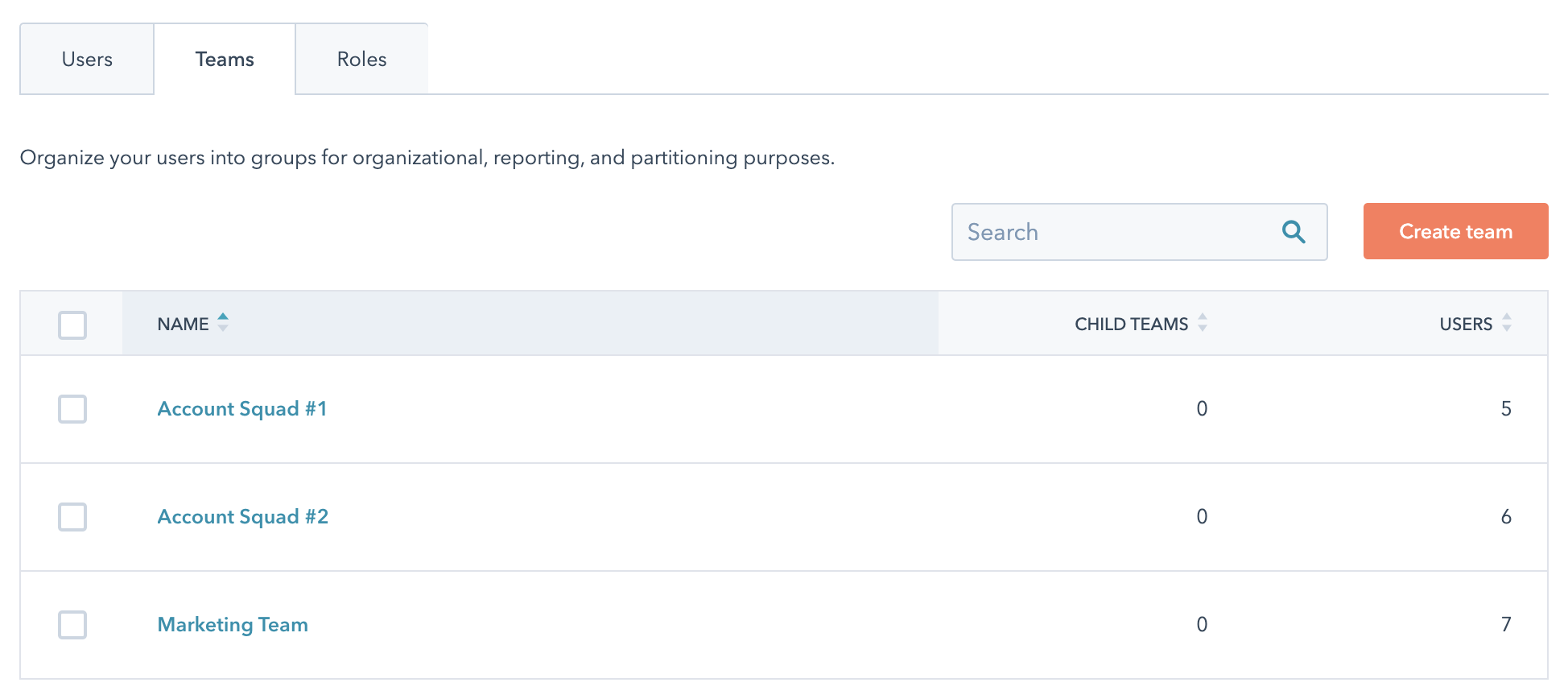1568x699 pixels.
Task: Toggle the select-all checkbox in table header
Action: point(72,325)
